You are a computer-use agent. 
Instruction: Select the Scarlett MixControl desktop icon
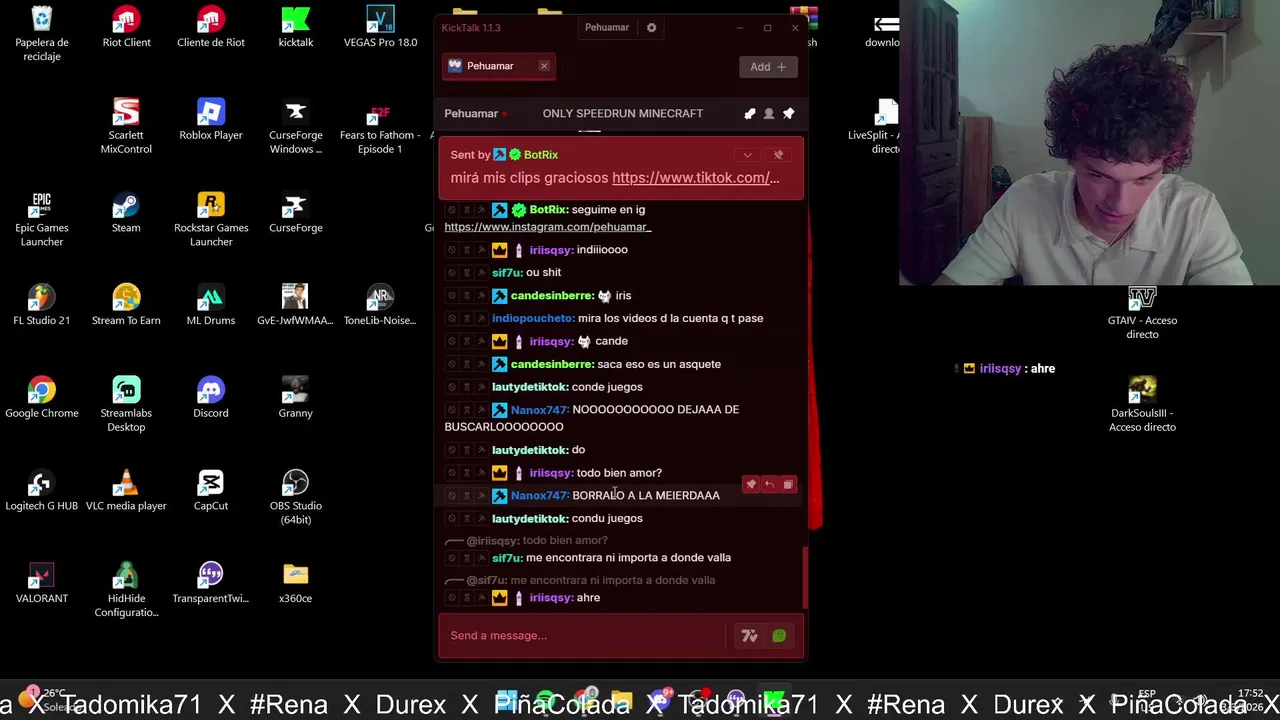tap(126, 127)
